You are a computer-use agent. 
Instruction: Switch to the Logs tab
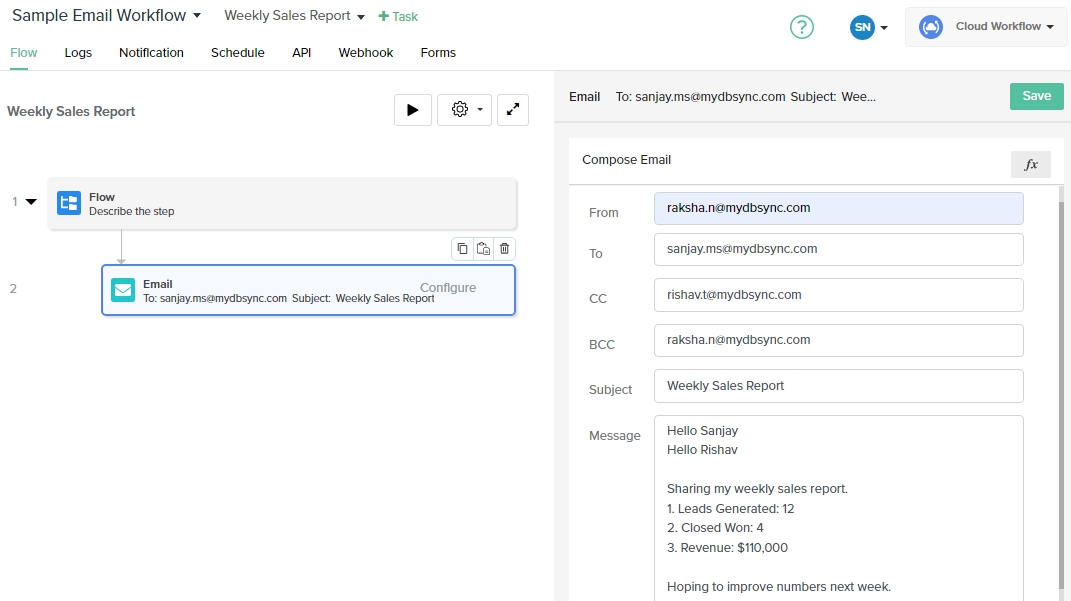(x=78, y=53)
